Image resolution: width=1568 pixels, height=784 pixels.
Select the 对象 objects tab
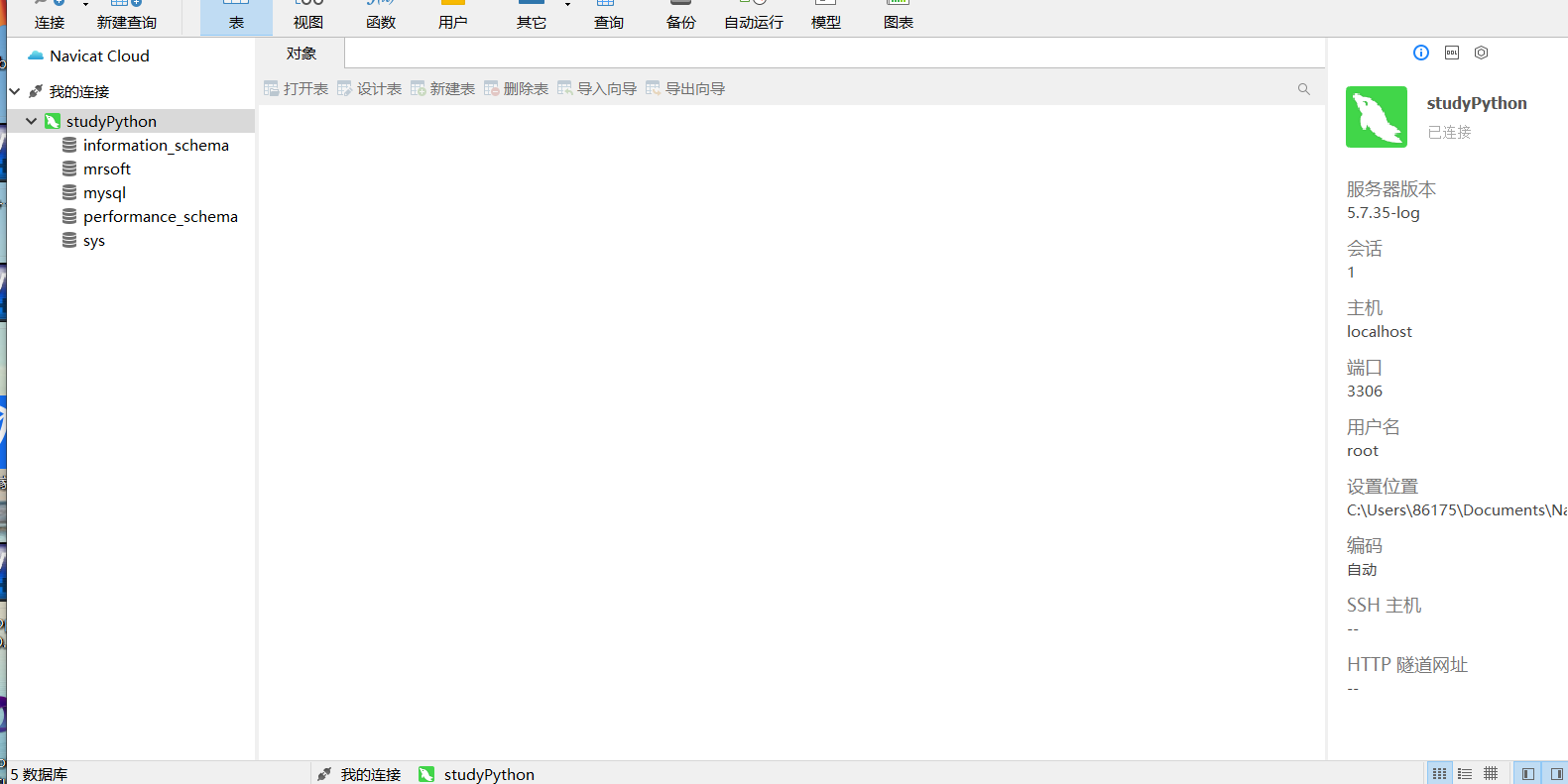302,54
